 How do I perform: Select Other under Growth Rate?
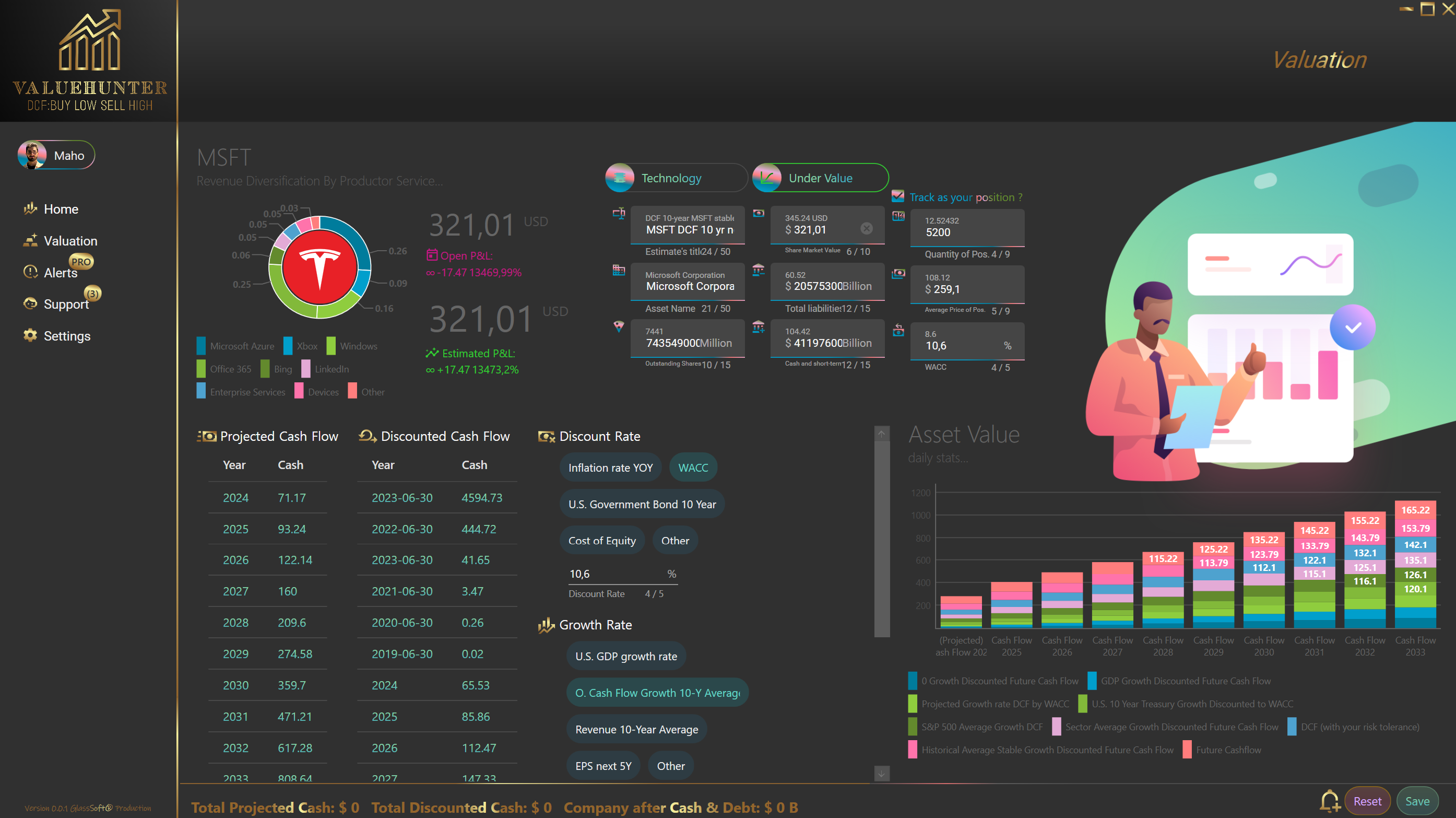pos(671,765)
